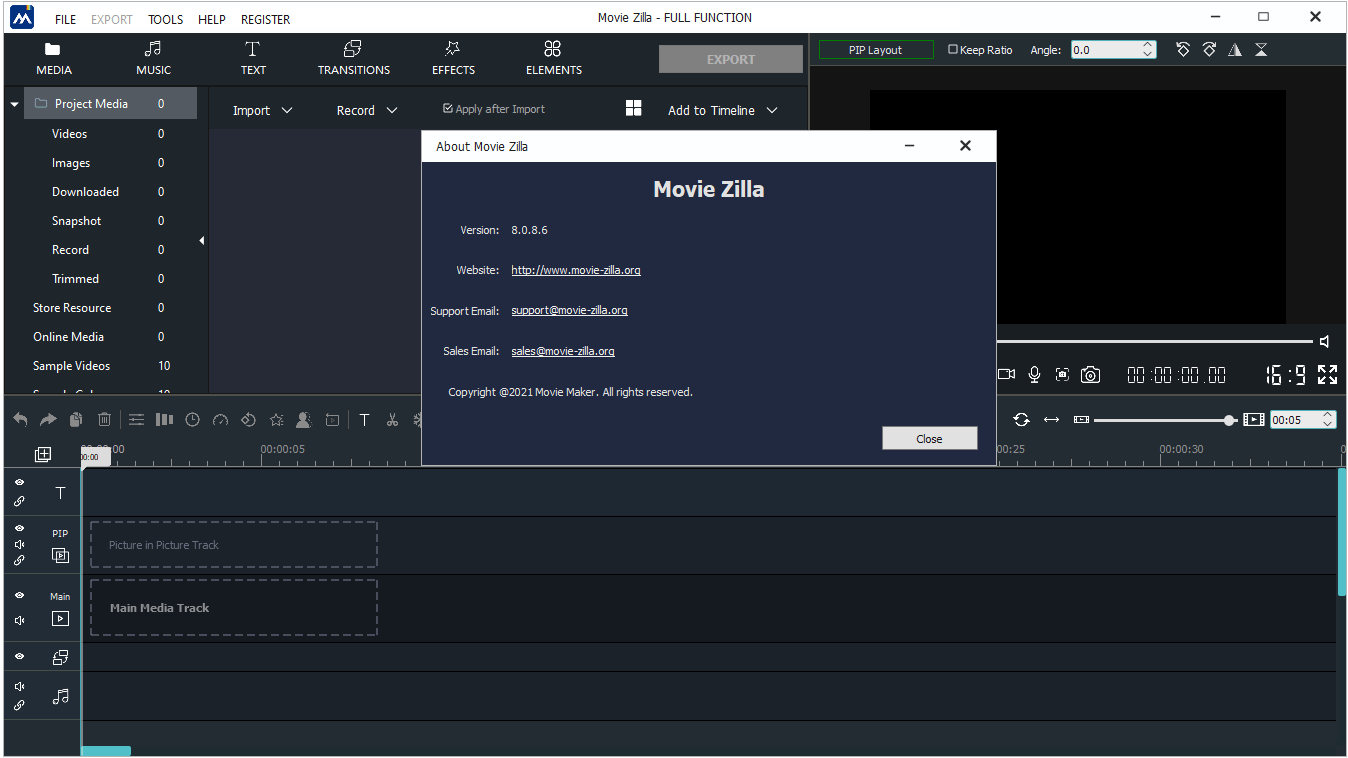Screen dimensions: 1348x758
Task: Click the flip horizontal triangle icon
Action: (x=1235, y=49)
